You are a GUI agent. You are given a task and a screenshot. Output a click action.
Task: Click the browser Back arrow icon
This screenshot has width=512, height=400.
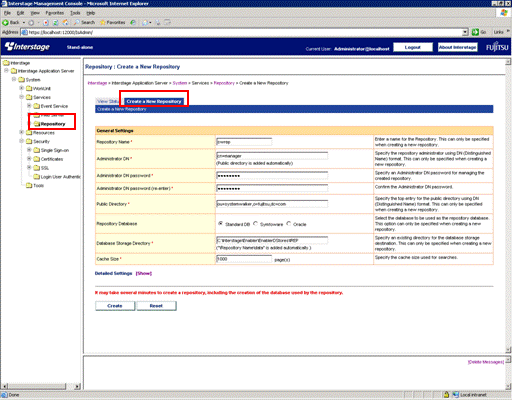5,23
